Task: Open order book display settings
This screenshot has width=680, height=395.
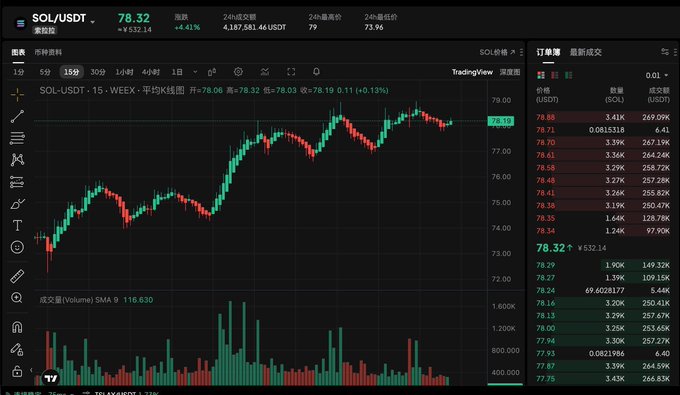Action: pos(665,52)
